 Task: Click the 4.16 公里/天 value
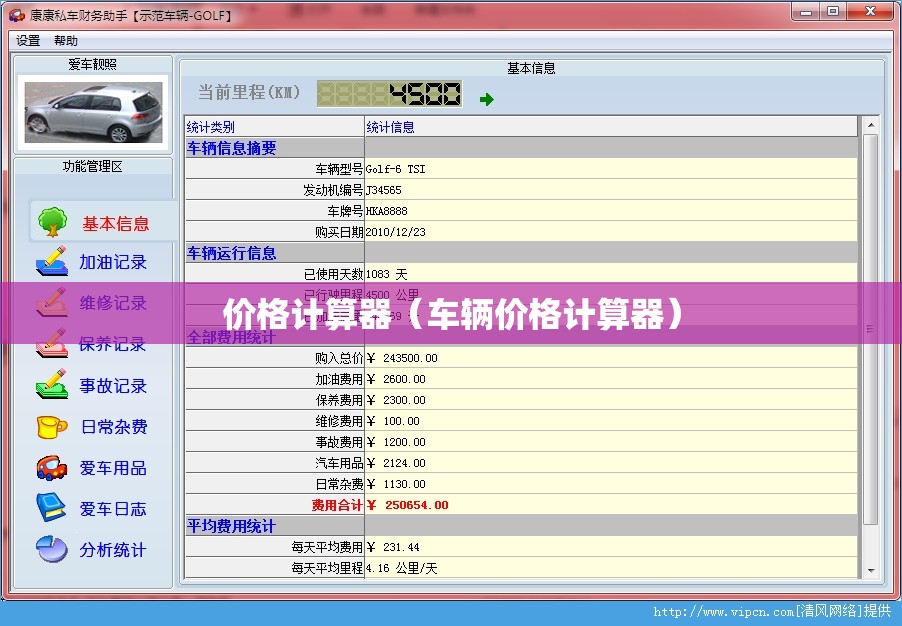(402, 568)
